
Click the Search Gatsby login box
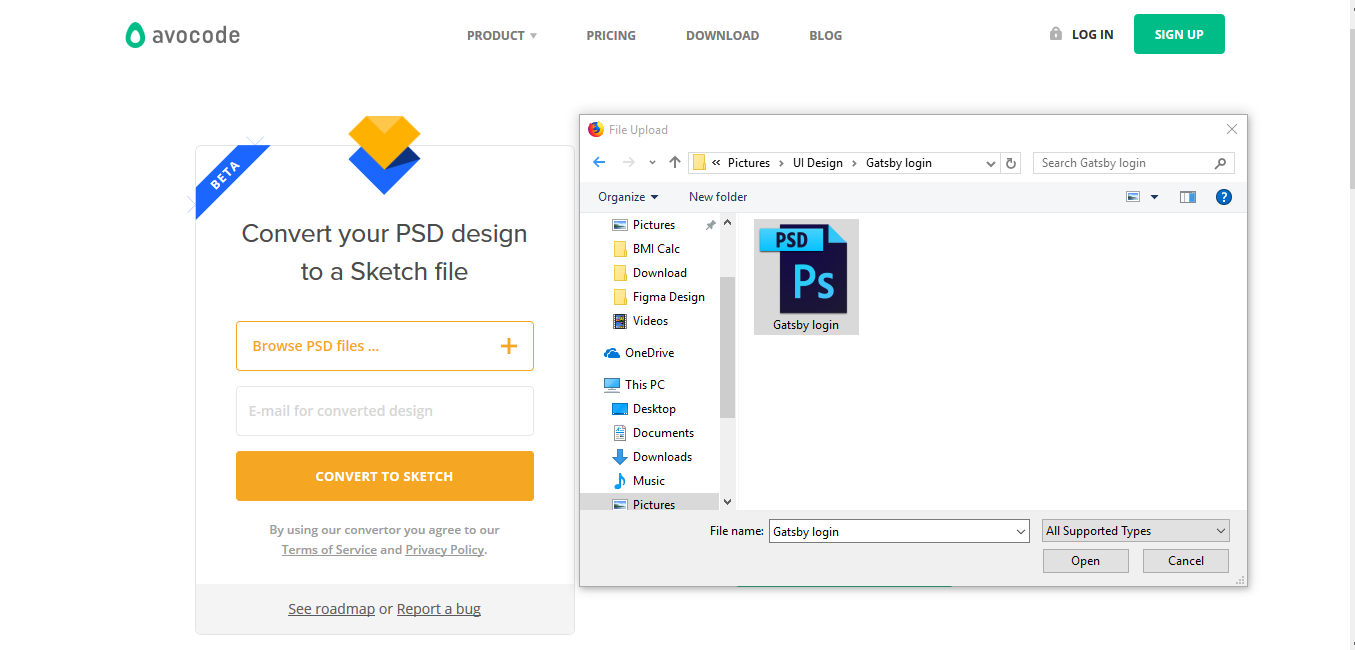coord(1133,163)
